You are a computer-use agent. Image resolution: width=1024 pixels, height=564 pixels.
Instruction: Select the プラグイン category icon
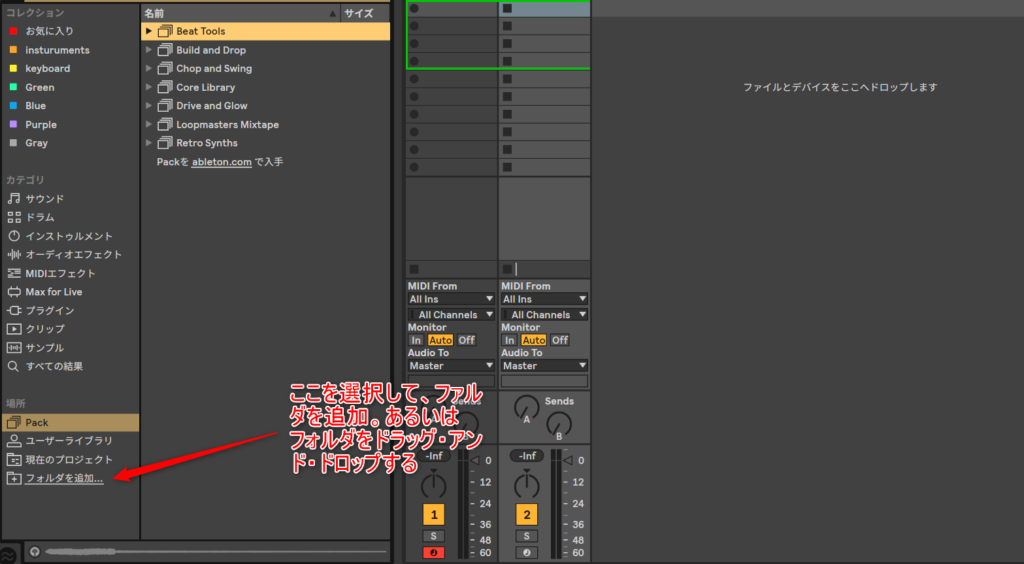click(14, 310)
